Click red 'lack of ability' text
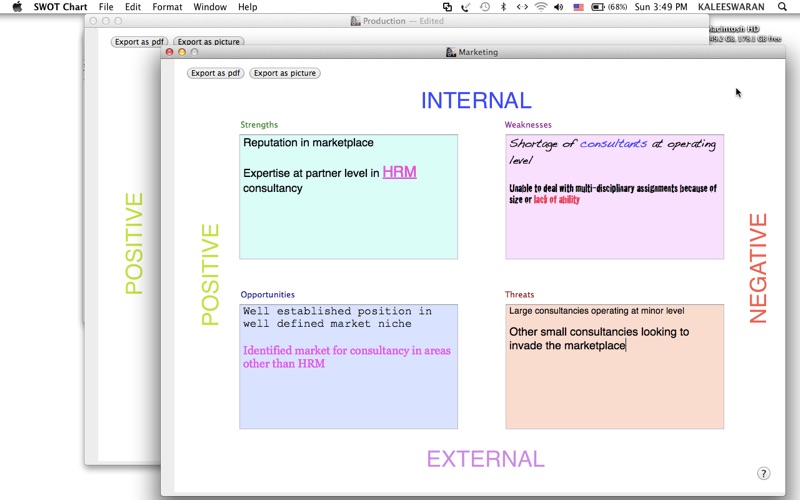 coord(557,199)
